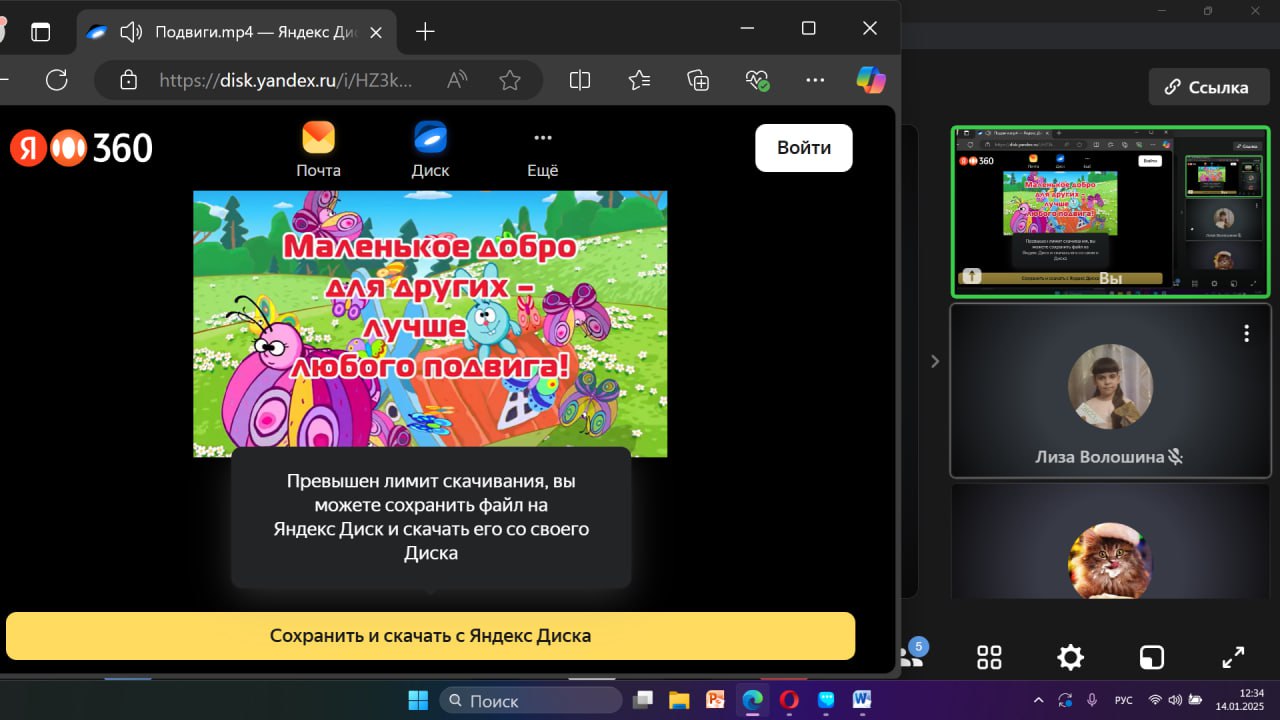Open options menu on Лиза Волошина tile
Viewport: 1280px width, 720px height.
[1246, 333]
